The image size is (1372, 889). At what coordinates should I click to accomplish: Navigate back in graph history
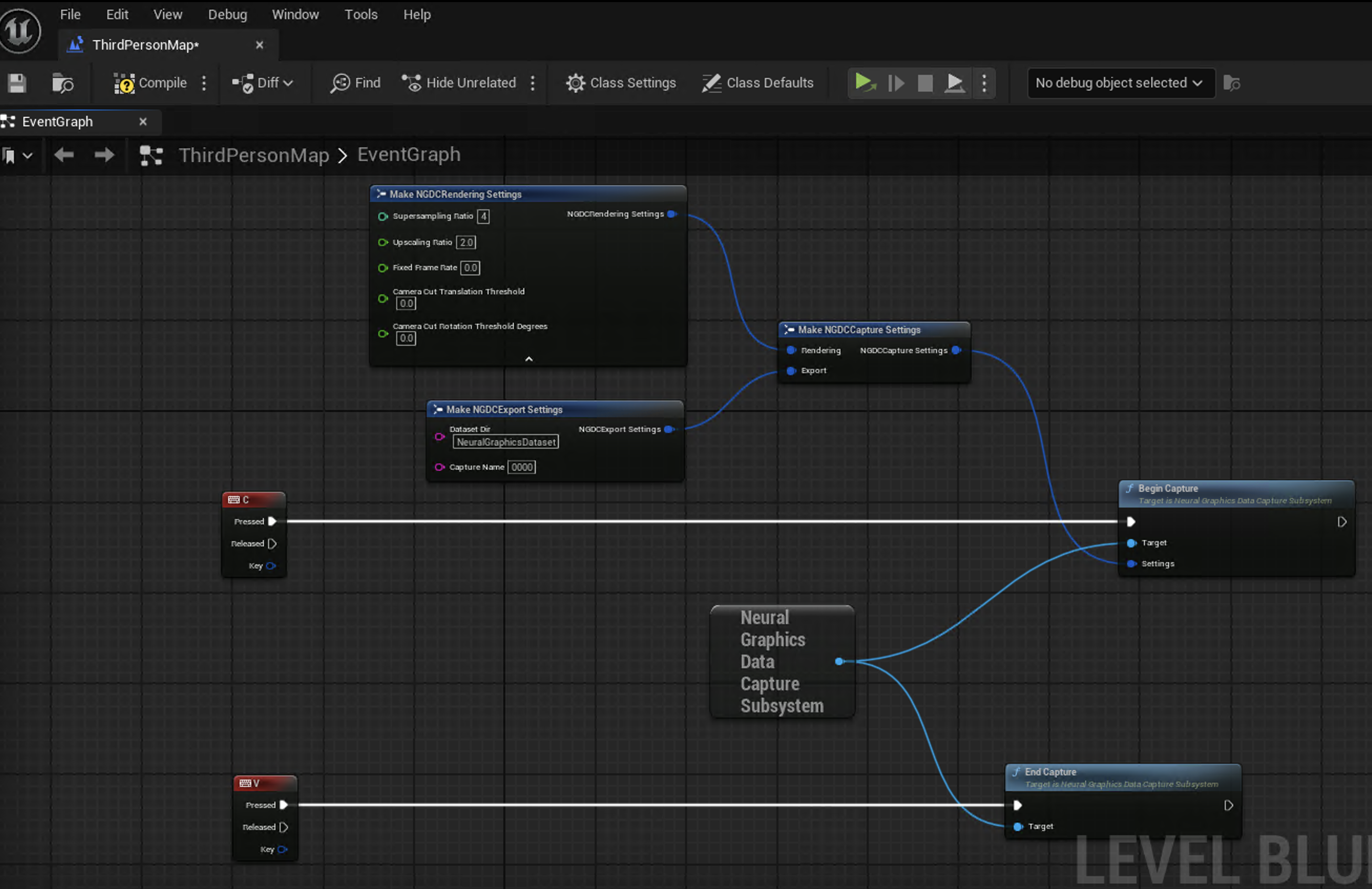[x=64, y=154]
